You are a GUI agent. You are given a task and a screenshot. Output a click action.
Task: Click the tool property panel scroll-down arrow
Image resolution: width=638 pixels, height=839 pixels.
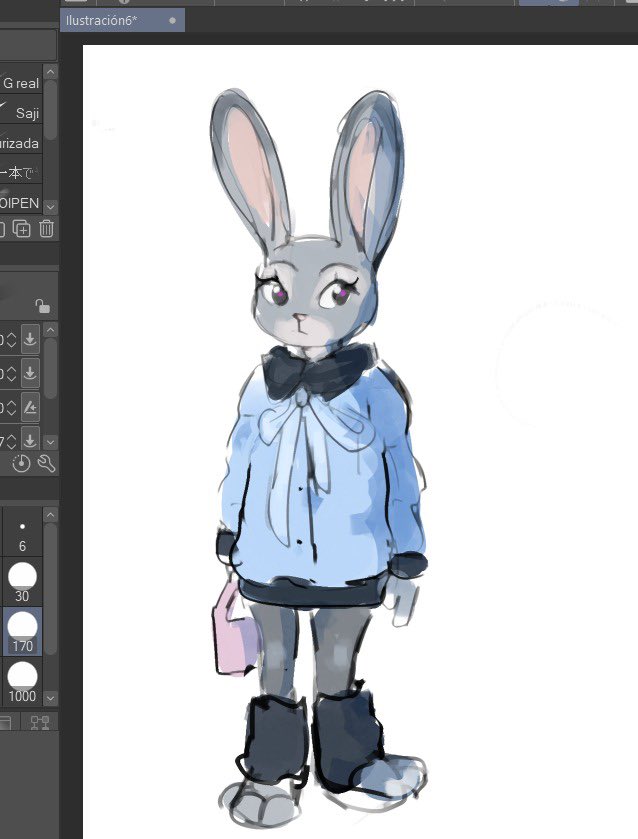(x=50, y=442)
